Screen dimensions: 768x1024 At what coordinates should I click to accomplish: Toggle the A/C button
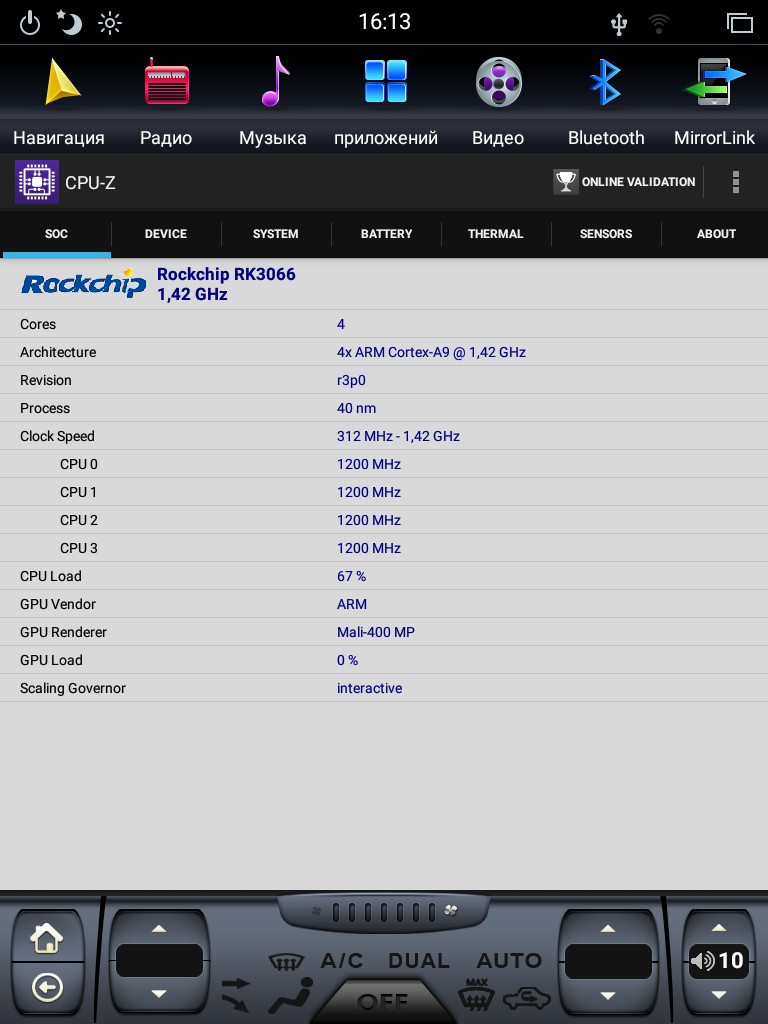coord(342,961)
